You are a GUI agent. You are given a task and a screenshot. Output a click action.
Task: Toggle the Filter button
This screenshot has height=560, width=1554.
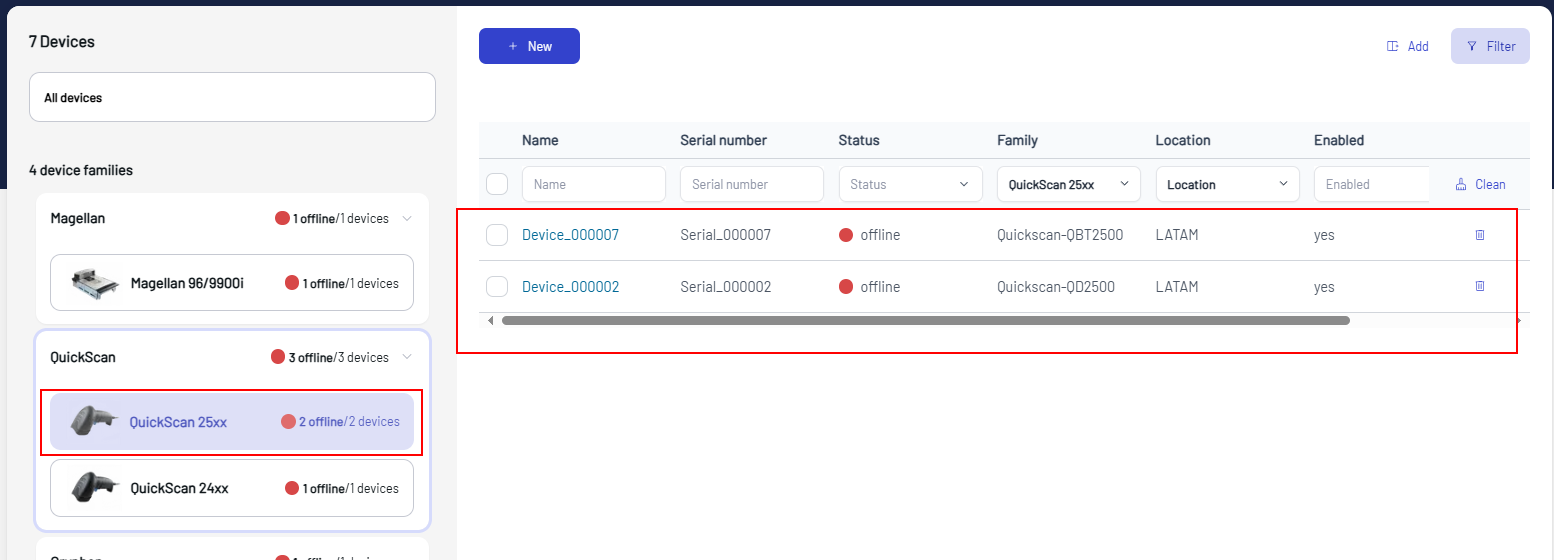1490,46
